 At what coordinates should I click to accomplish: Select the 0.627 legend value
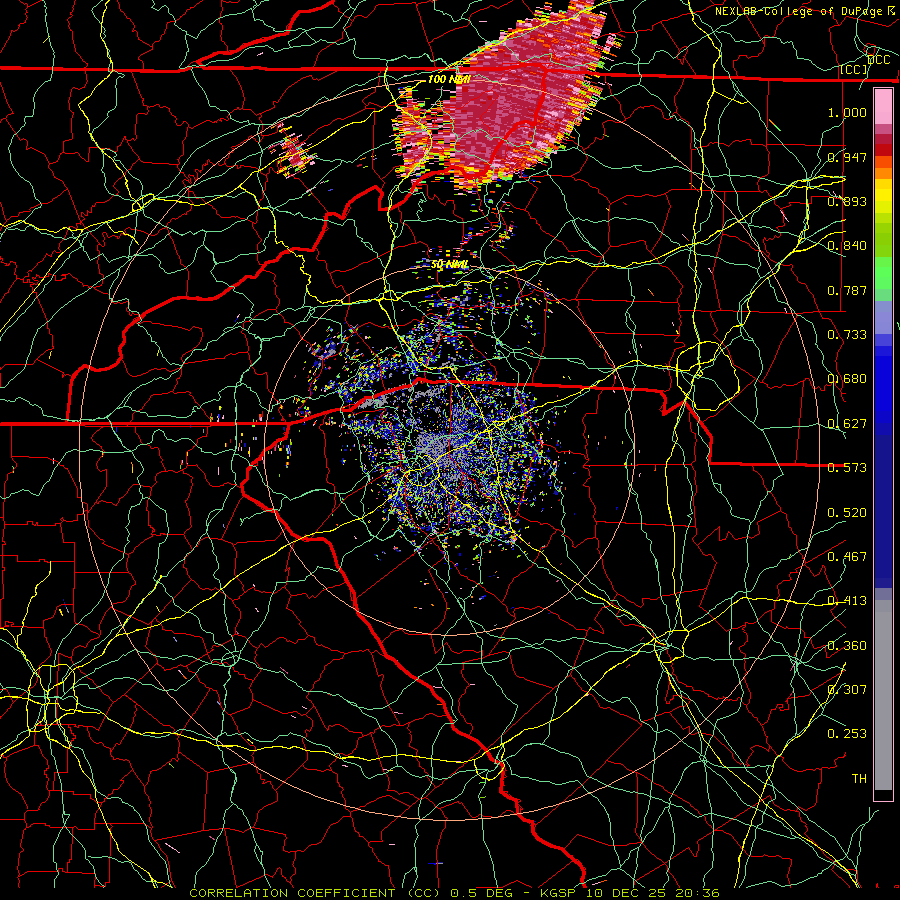(847, 424)
